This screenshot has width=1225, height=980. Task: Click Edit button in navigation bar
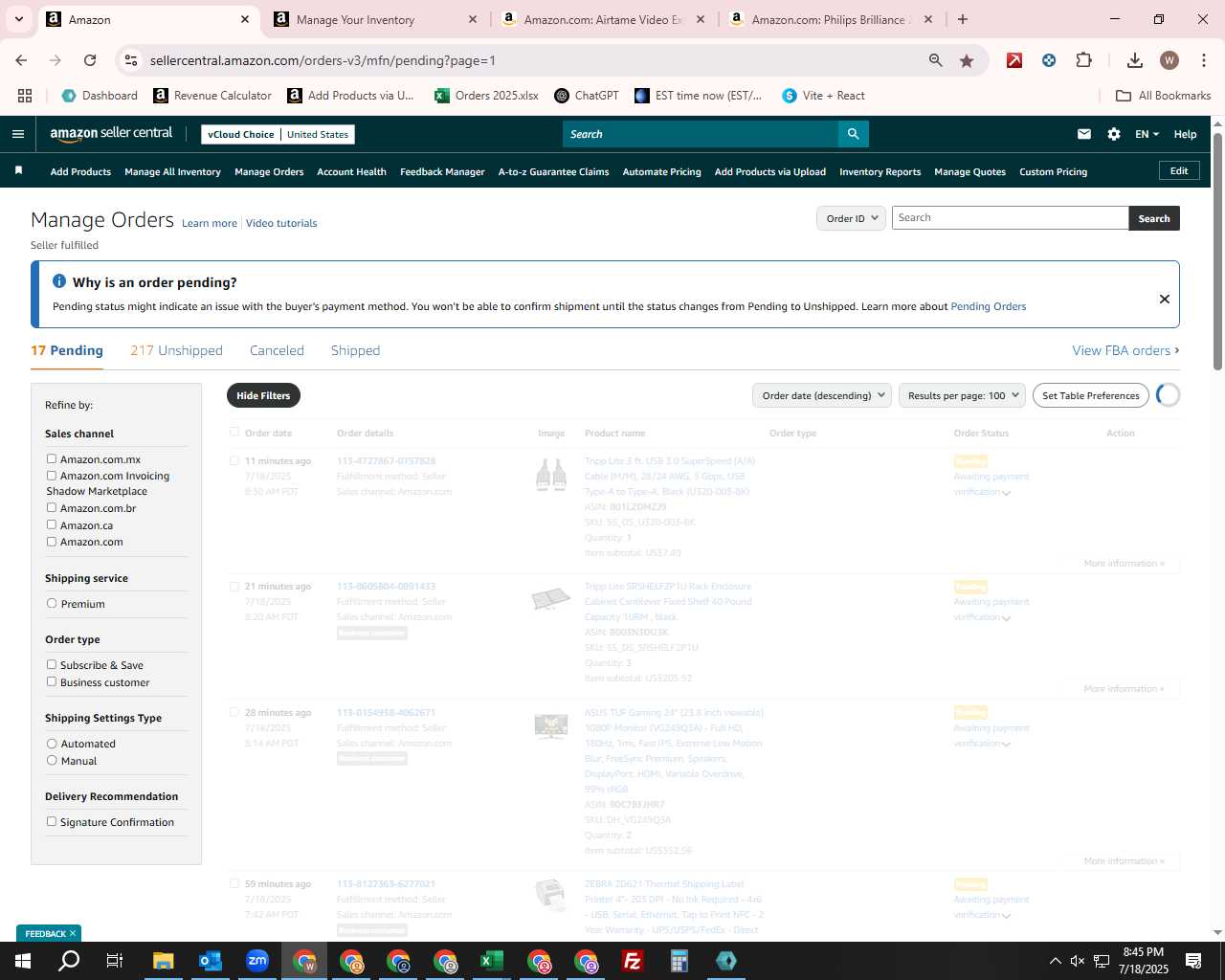click(1179, 170)
